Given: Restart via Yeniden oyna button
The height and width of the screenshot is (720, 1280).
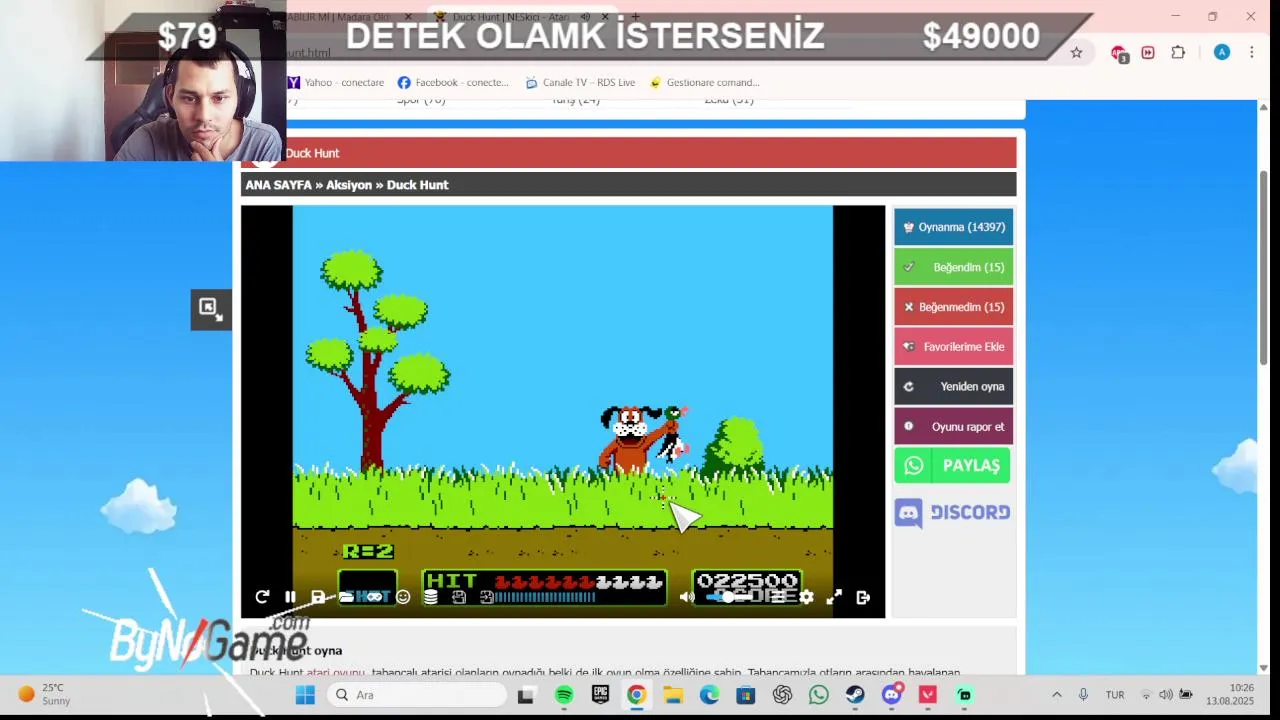Looking at the screenshot, I should (x=953, y=386).
